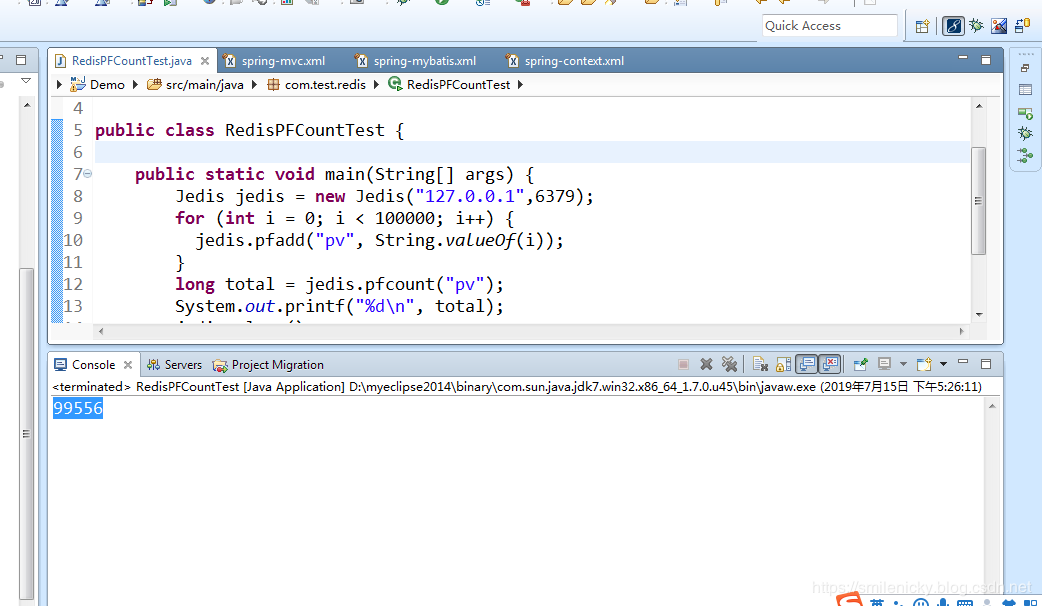The image size is (1042, 606).
Task: Click the jedis.pfadd("pv" code line
Action: (379, 240)
